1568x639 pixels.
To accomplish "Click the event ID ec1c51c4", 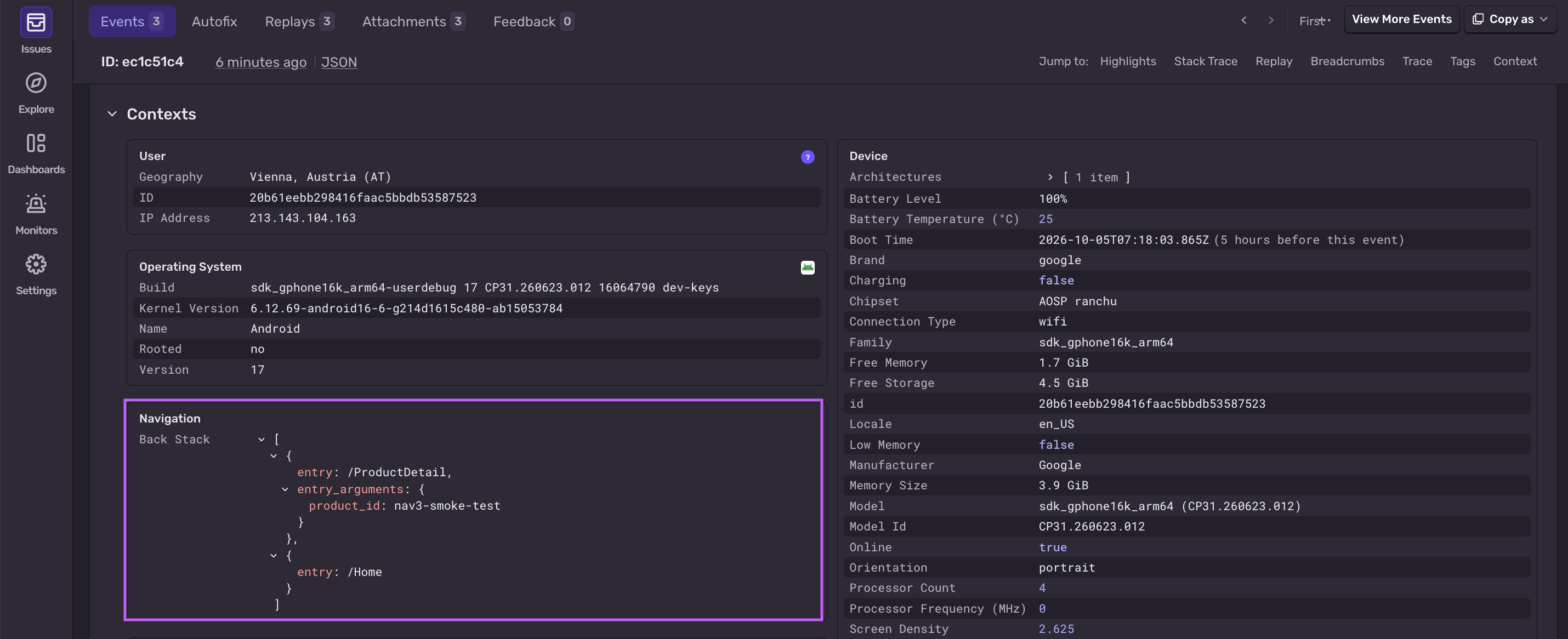I will [x=142, y=62].
